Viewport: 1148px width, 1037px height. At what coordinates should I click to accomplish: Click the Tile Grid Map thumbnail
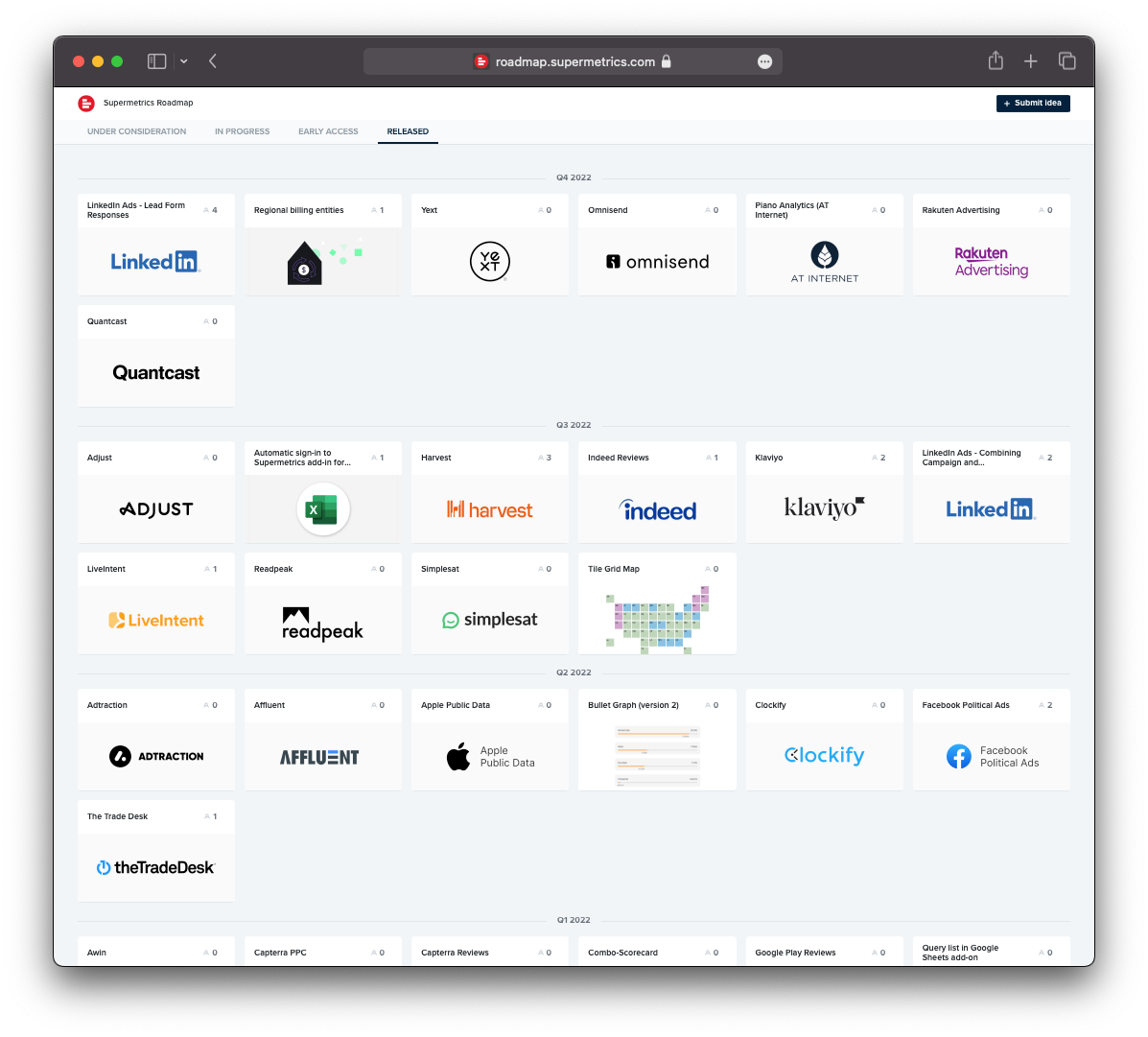[x=657, y=620]
